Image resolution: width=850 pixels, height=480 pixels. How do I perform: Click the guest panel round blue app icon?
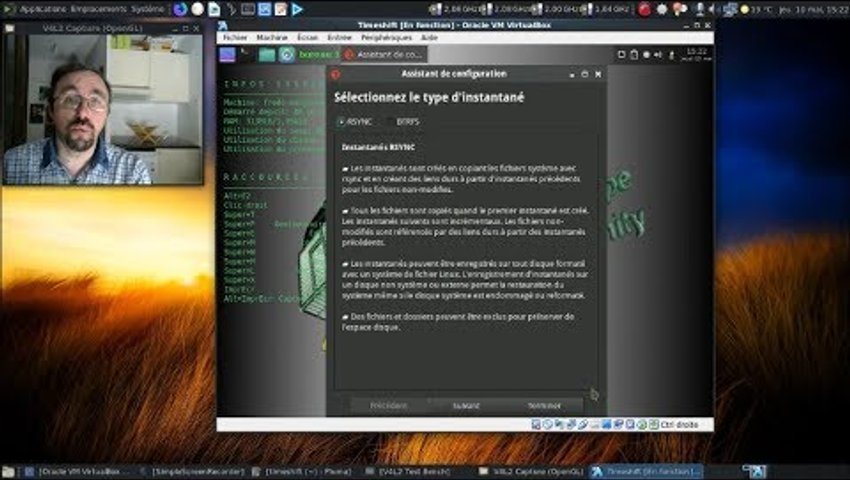tap(286, 54)
